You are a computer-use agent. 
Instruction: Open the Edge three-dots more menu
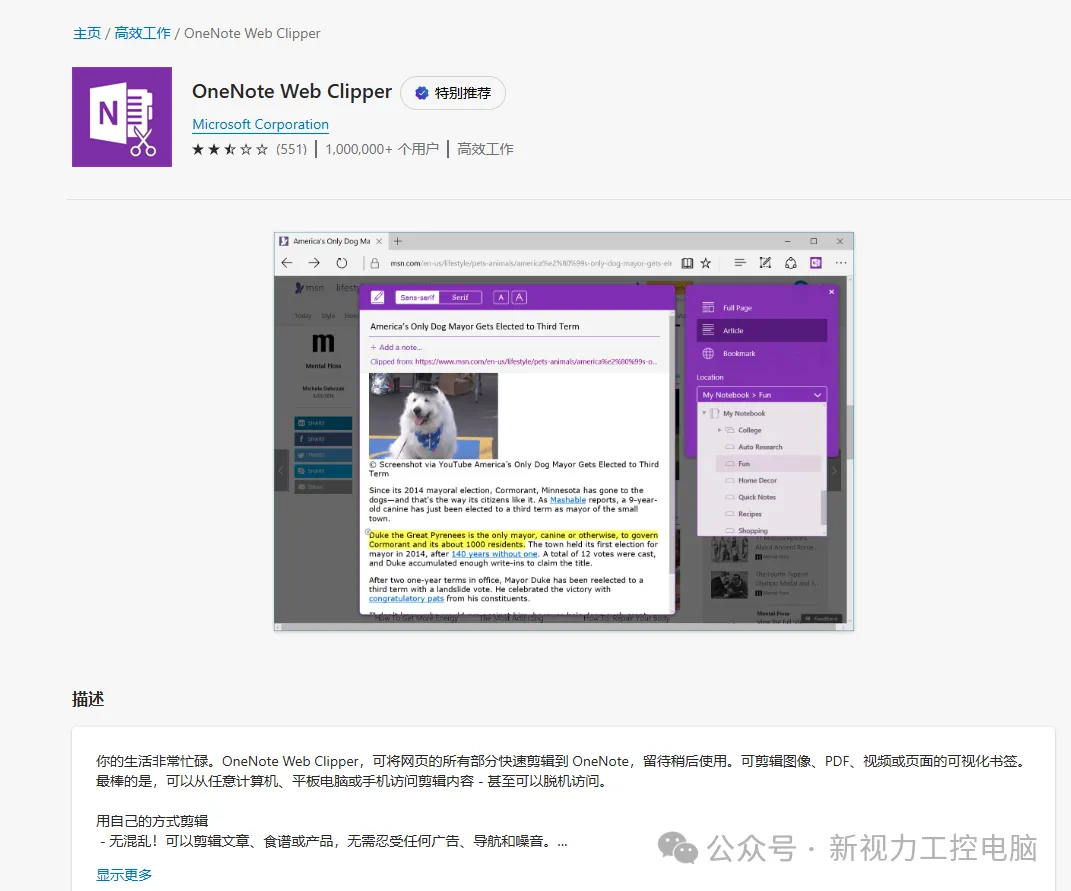point(841,263)
